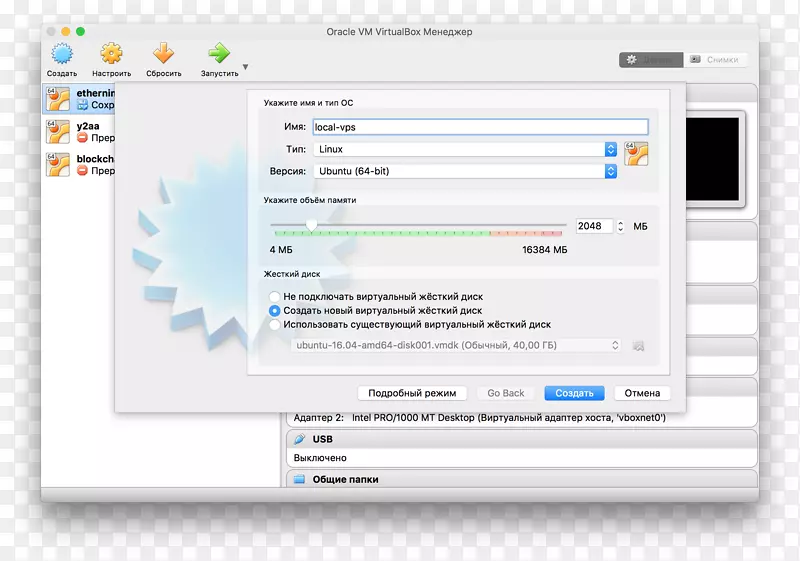This screenshot has height=561, width=800.
Task: Select Создать новый виртуальный жёсткий диск
Action: click(x=375, y=311)
